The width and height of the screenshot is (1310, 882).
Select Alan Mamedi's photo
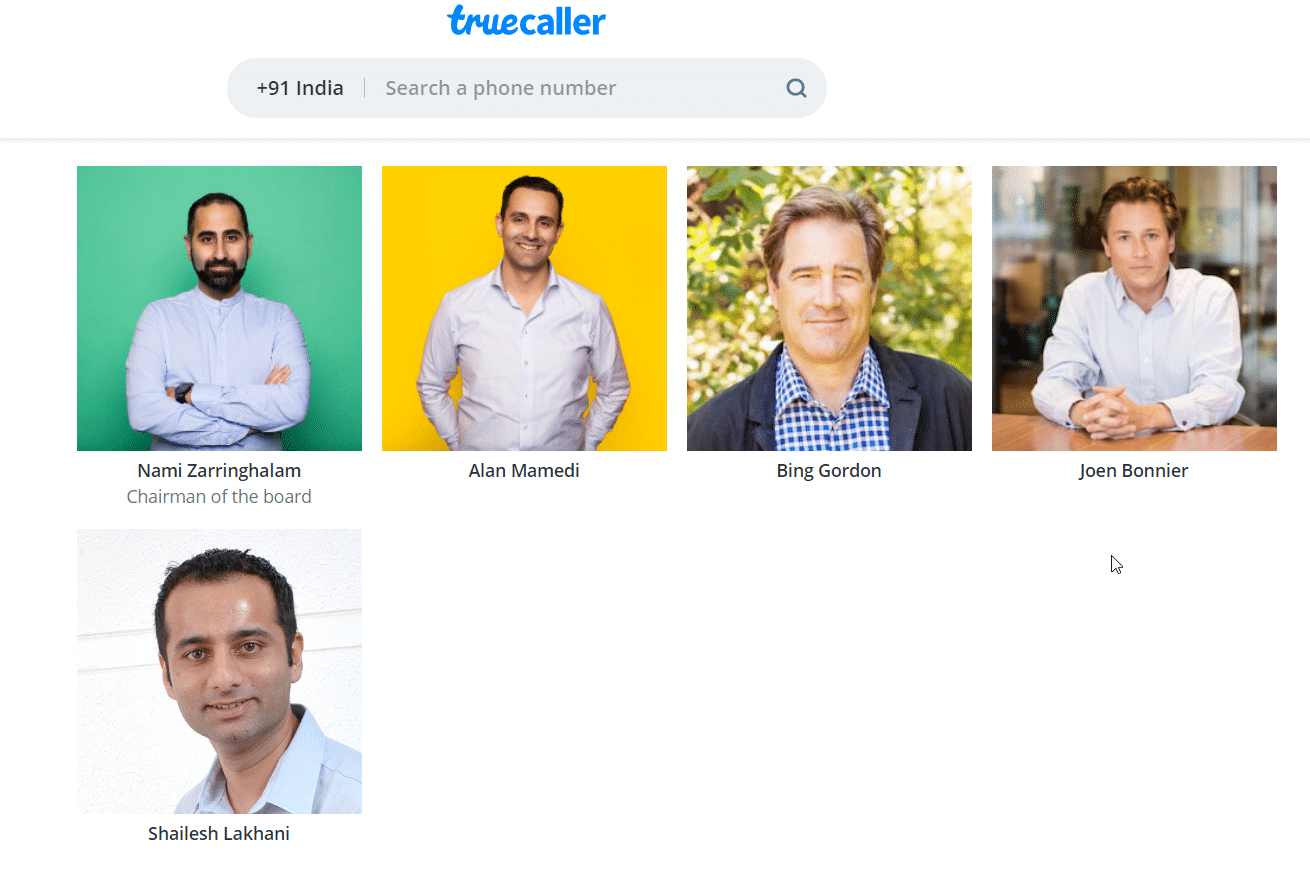(524, 308)
